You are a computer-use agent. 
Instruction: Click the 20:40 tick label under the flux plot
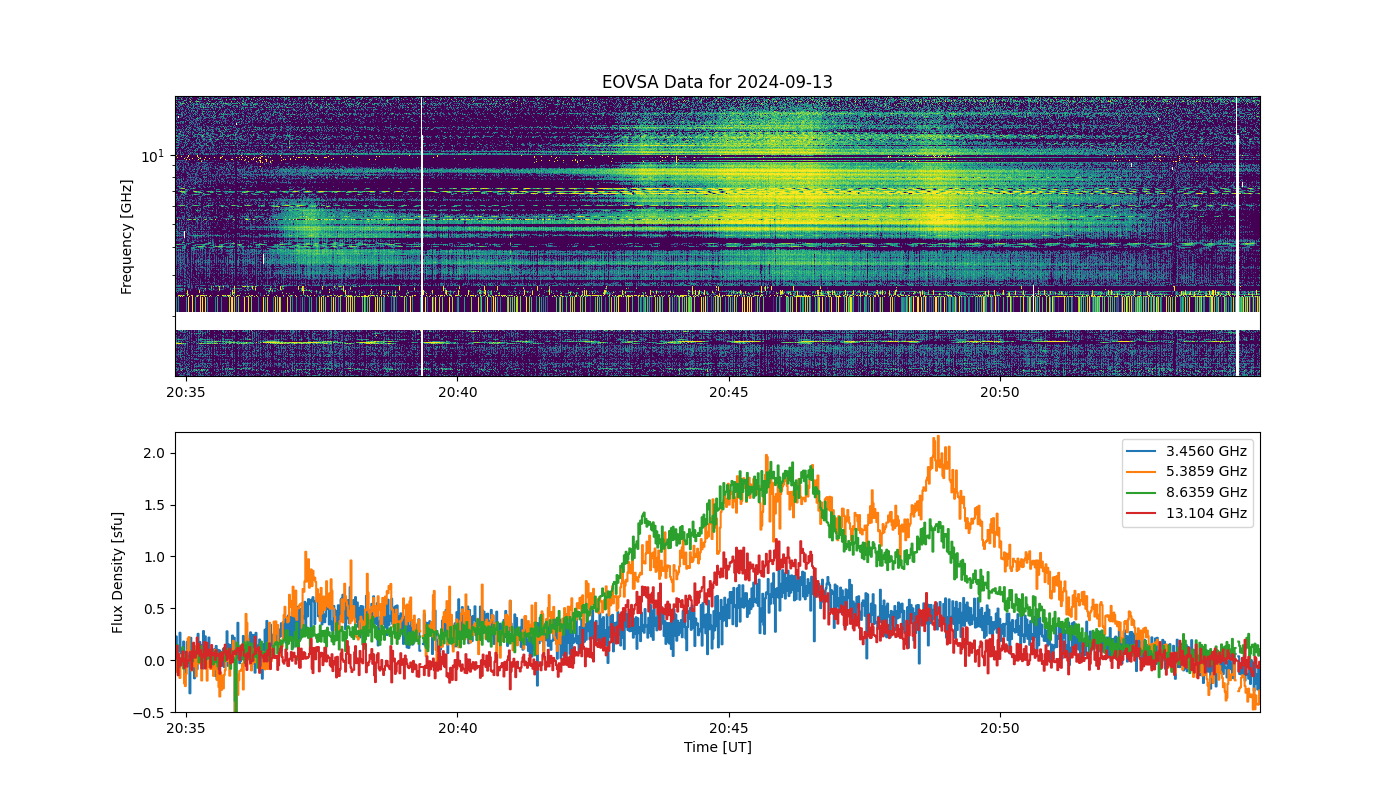457,728
